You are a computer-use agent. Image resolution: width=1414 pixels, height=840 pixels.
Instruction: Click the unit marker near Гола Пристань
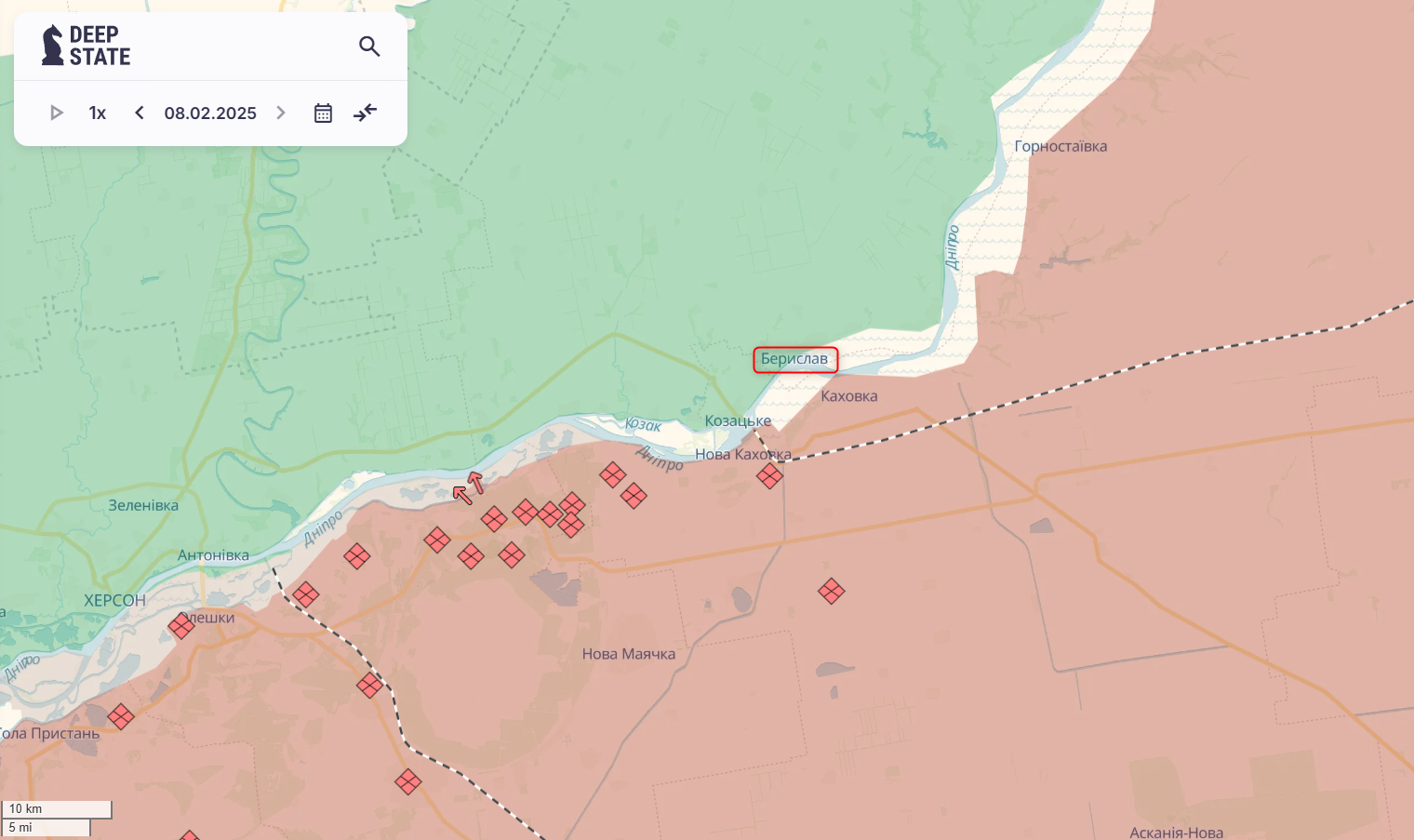pyautogui.click(x=121, y=716)
